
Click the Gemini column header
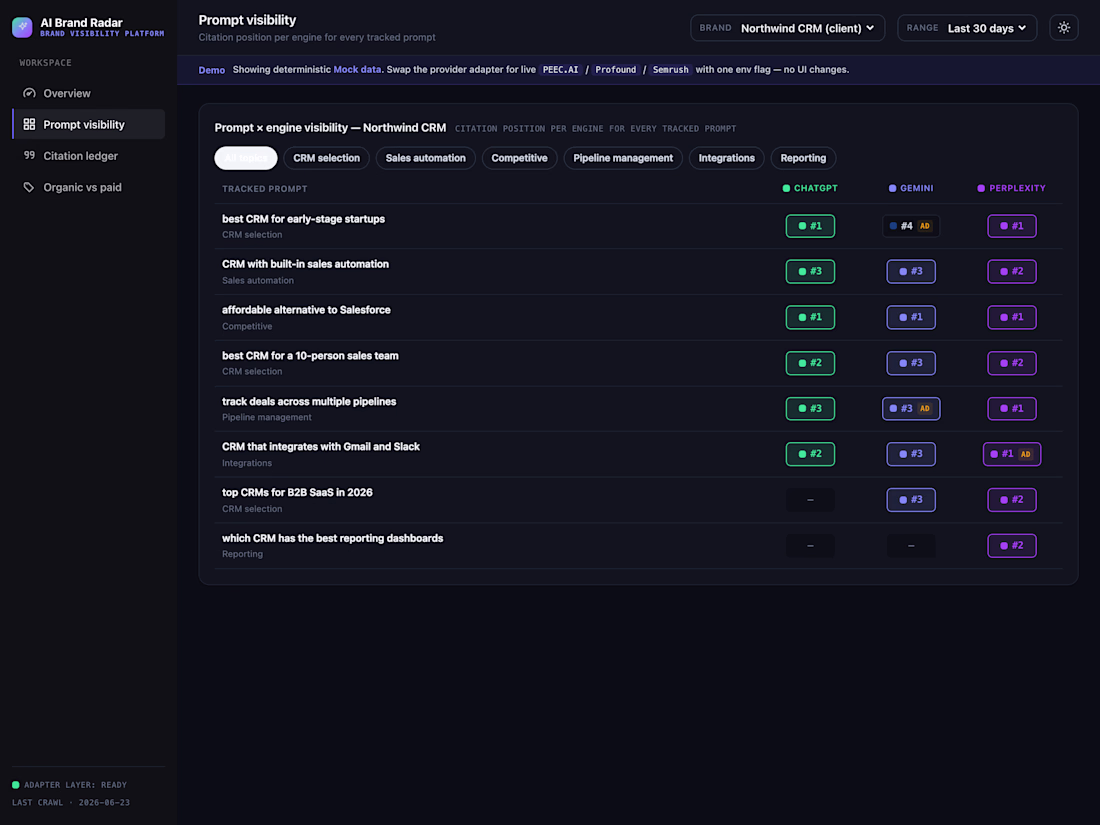(x=911, y=188)
